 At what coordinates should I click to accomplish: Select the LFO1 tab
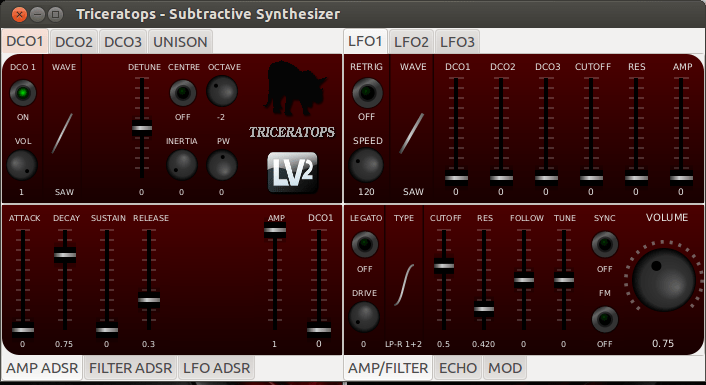[365, 41]
